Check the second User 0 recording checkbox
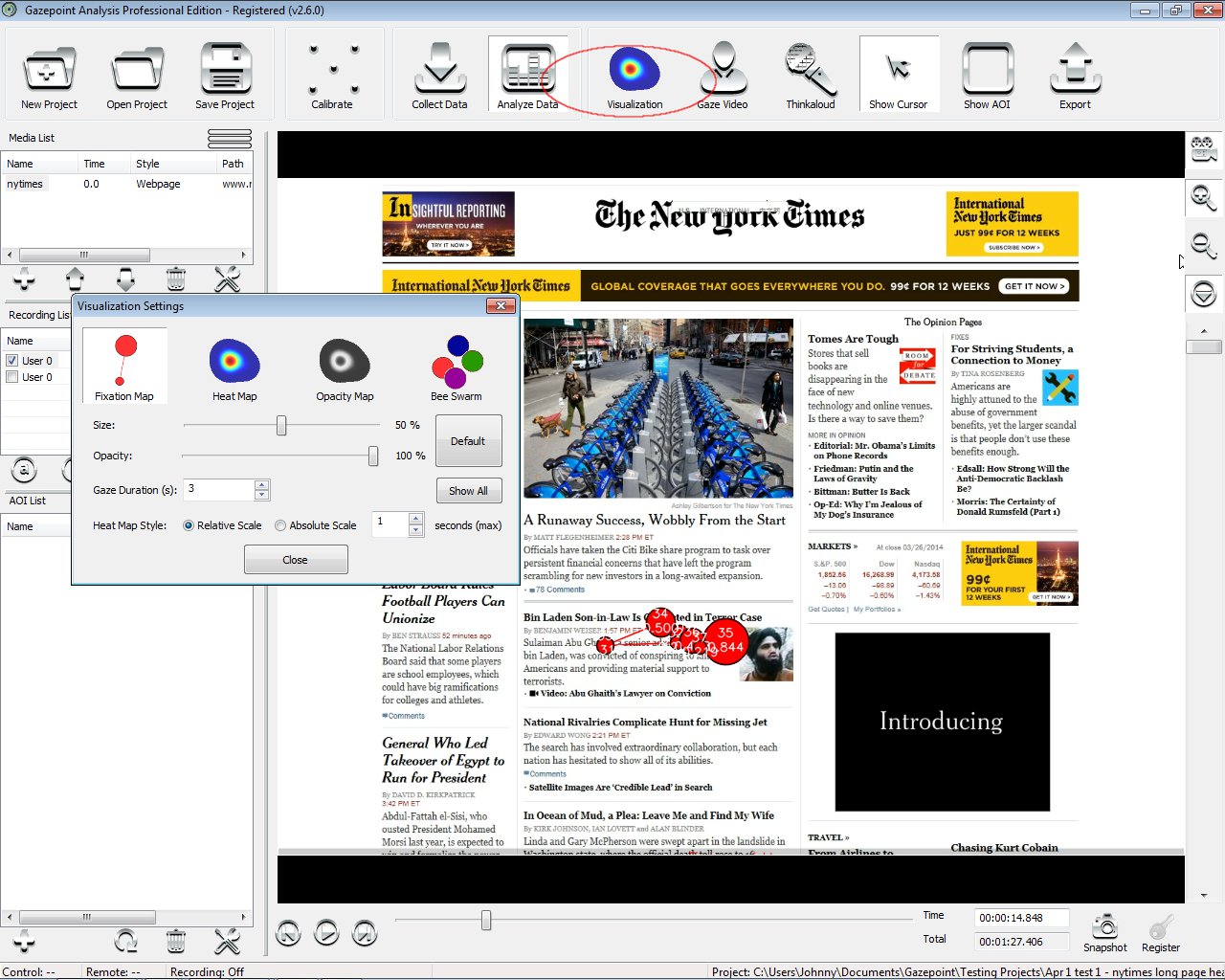1225x980 pixels. pos(12,377)
